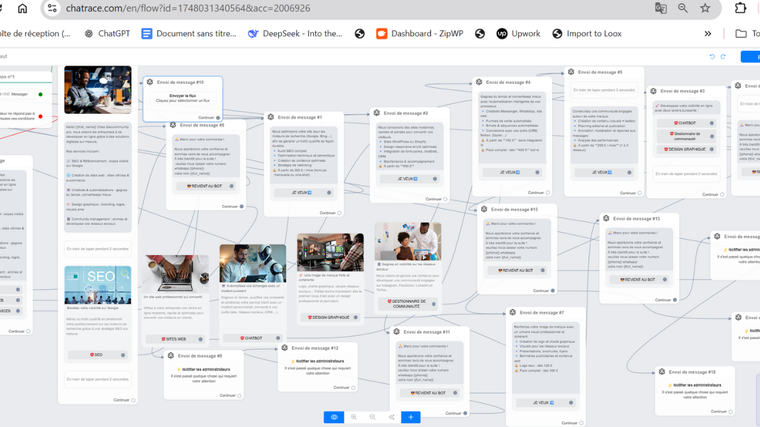Screen dimensions: 760x427
Task: Click the GESTIONNAIRE DE COMMUNAUTÉ card button
Action: pyautogui.click(x=408, y=304)
